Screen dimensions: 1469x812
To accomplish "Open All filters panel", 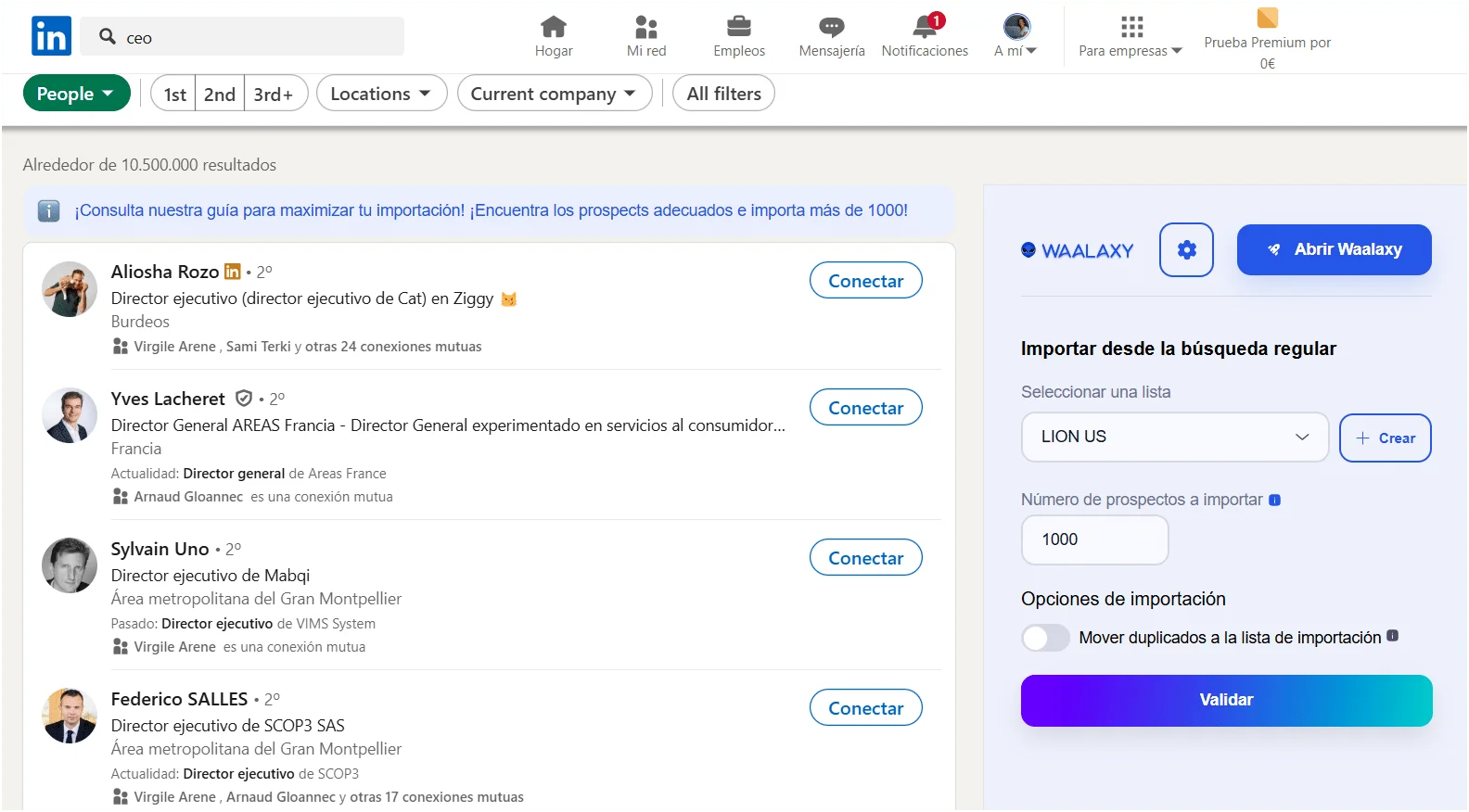I will (x=723, y=94).
